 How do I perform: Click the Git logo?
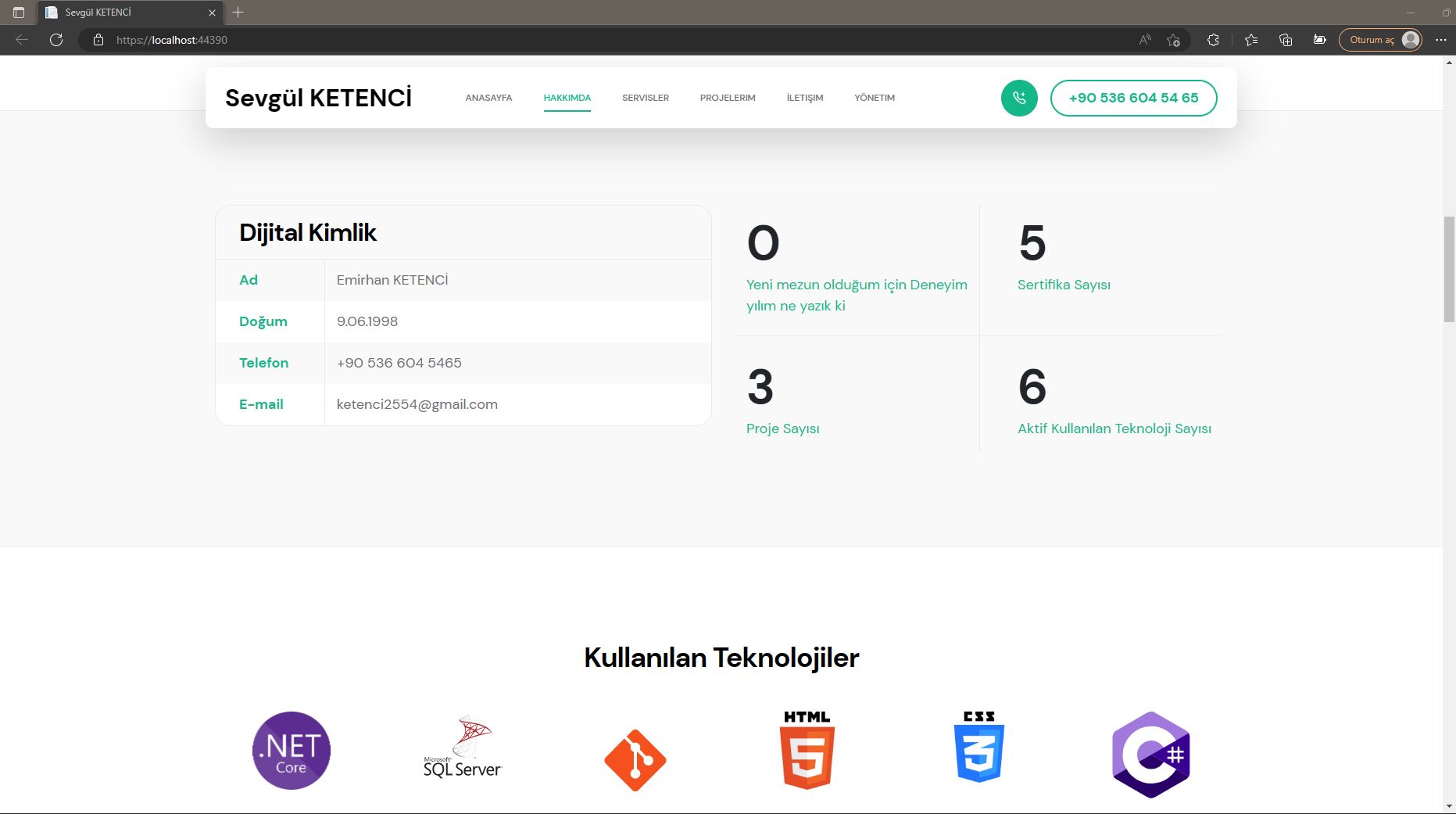635,760
